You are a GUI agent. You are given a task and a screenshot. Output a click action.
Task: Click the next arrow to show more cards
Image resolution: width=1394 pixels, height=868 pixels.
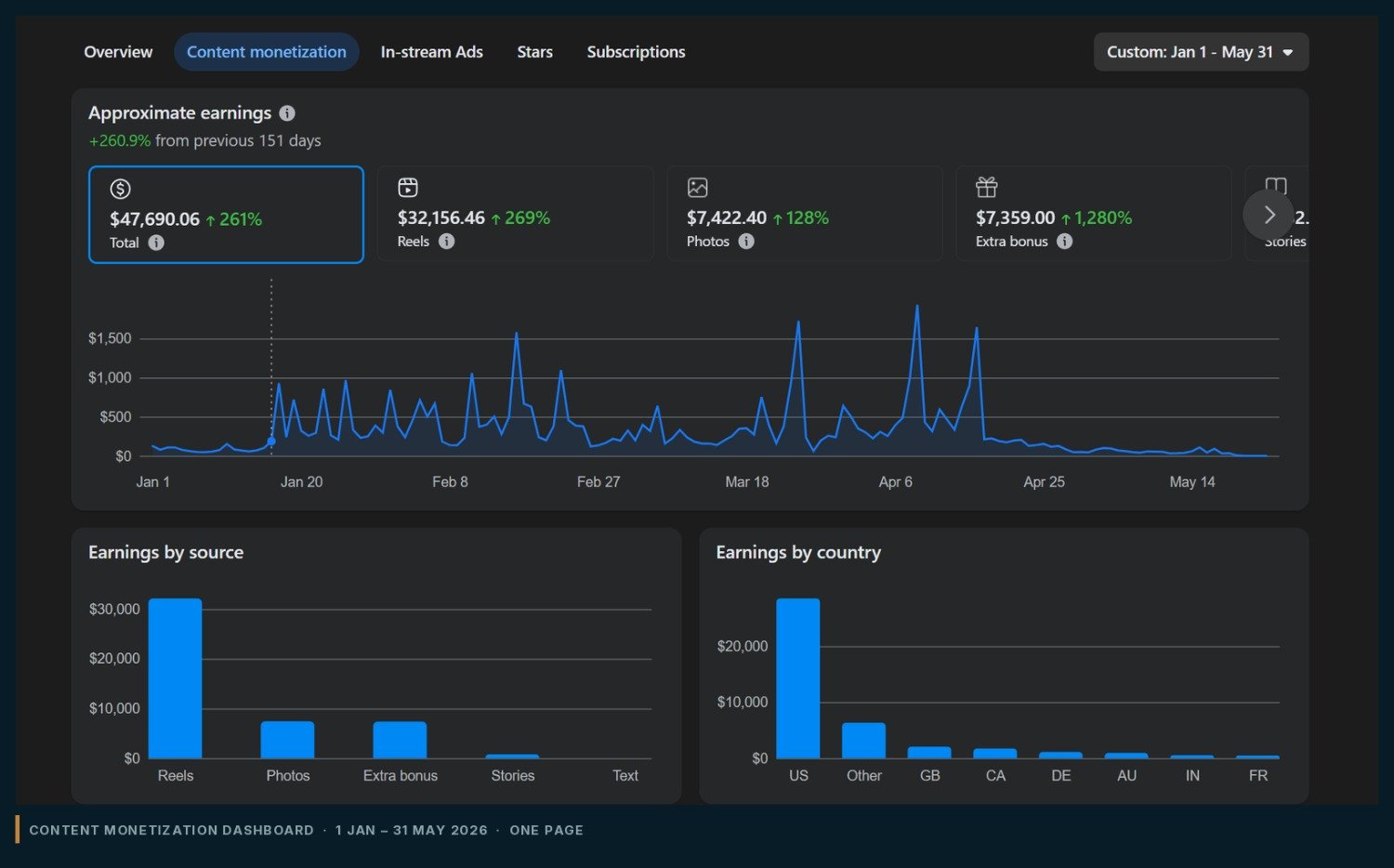(x=1269, y=215)
